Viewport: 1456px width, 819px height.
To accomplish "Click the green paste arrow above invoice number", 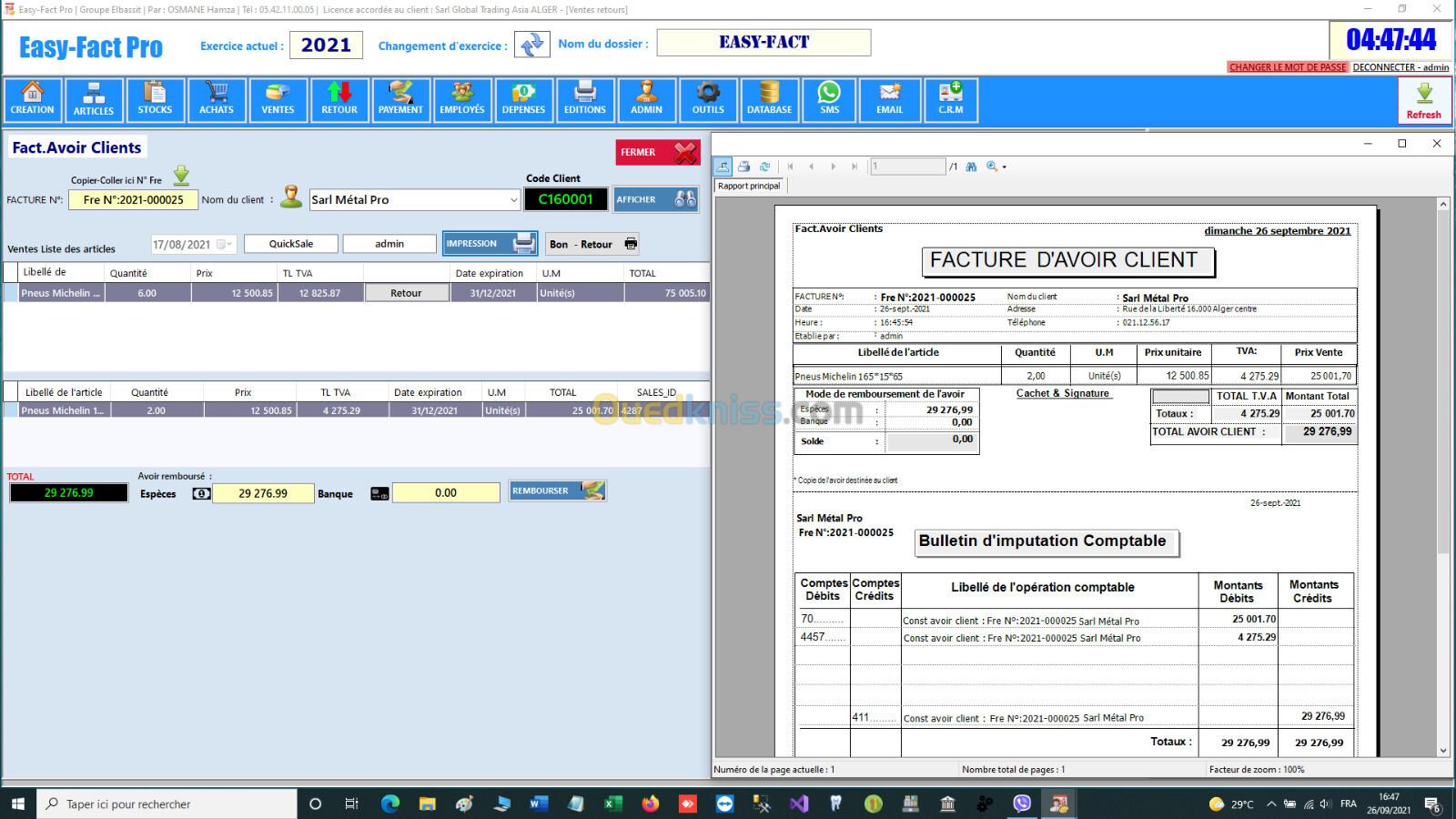I will pyautogui.click(x=181, y=176).
